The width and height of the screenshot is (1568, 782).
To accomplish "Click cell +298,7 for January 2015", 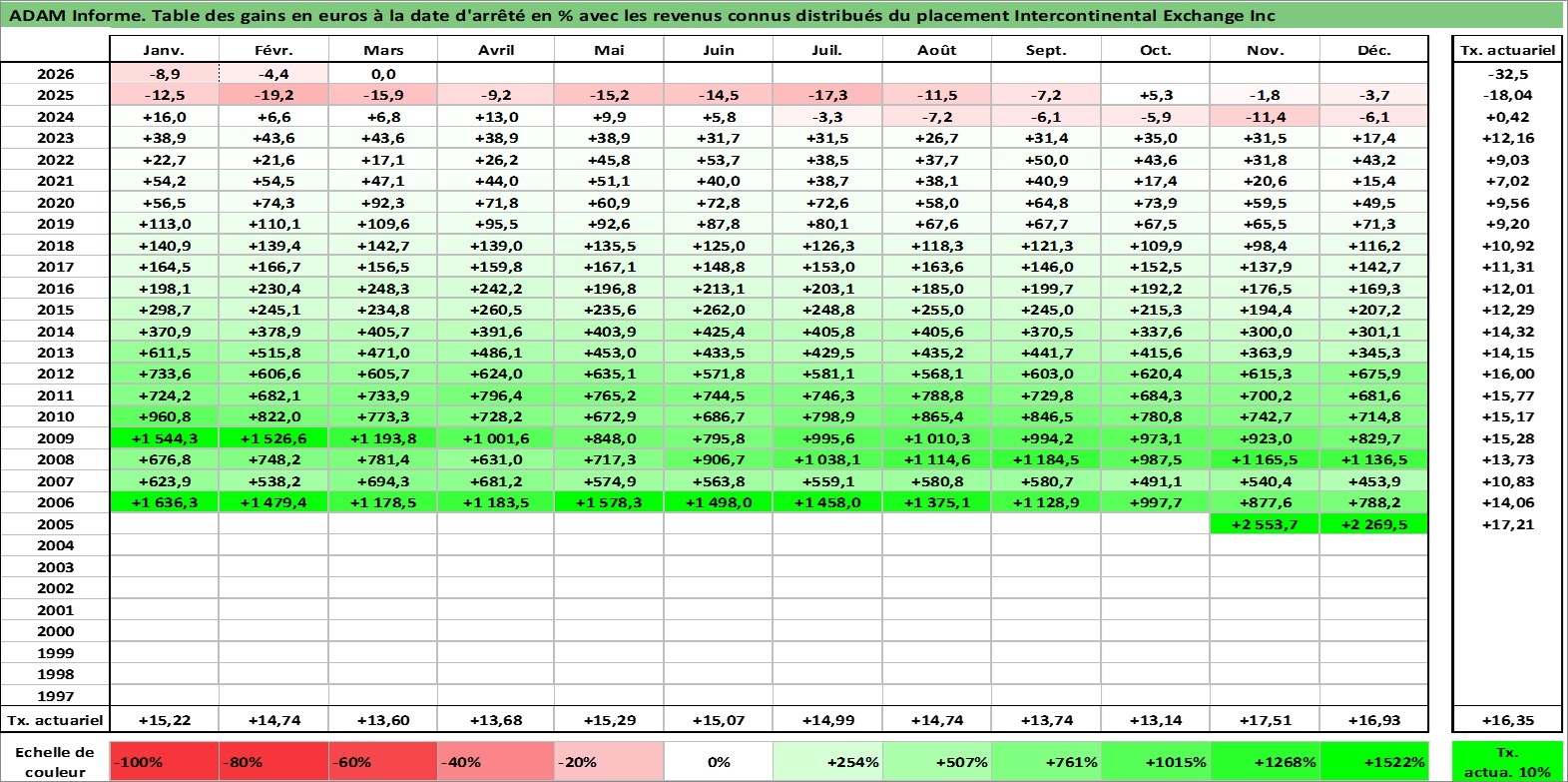I will pyautogui.click(x=164, y=310).
